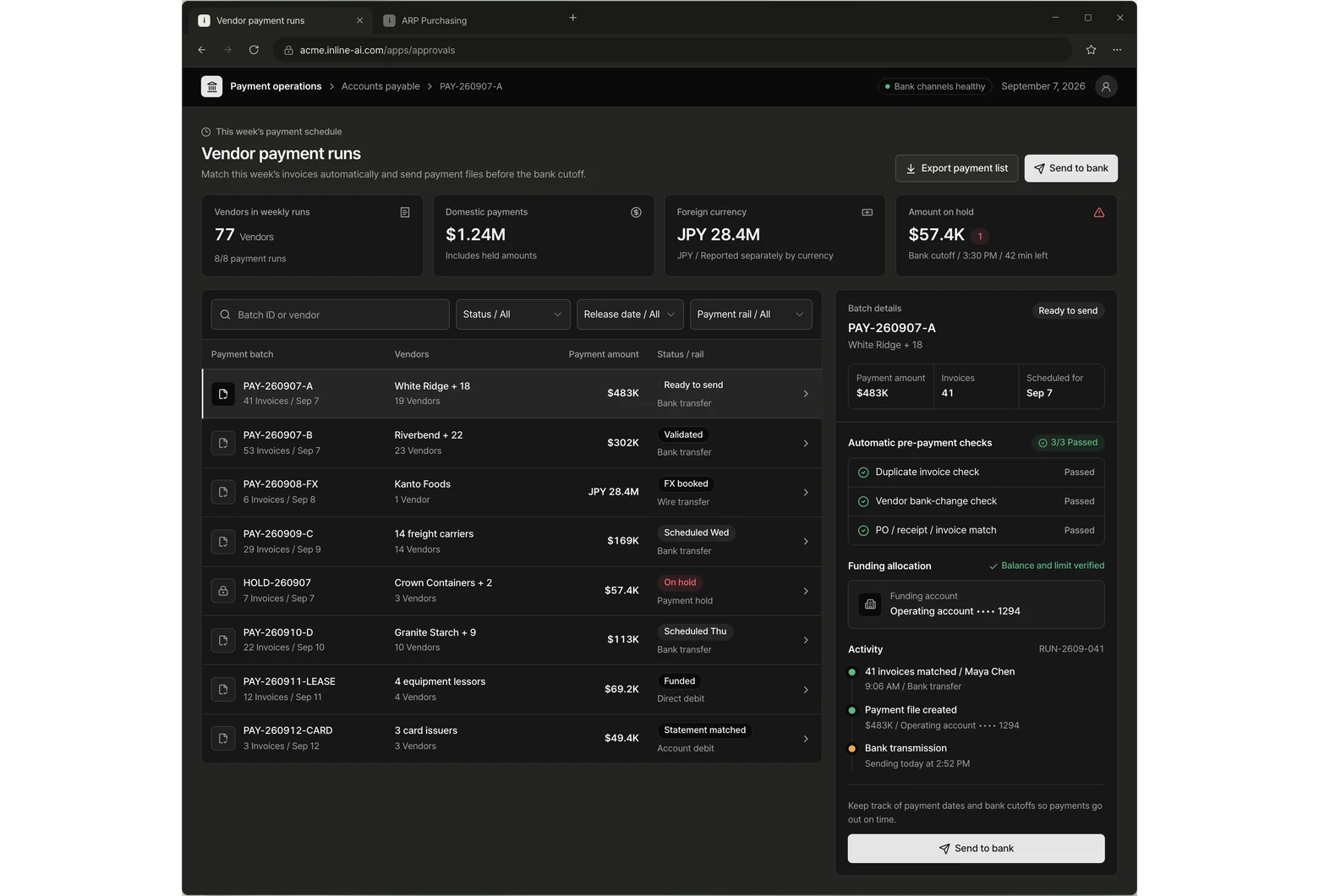Image resolution: width=1319 pixels, height=896 pixels.
Task: Select the Kanto Foods vendor cell
Action: pos(423,491)
